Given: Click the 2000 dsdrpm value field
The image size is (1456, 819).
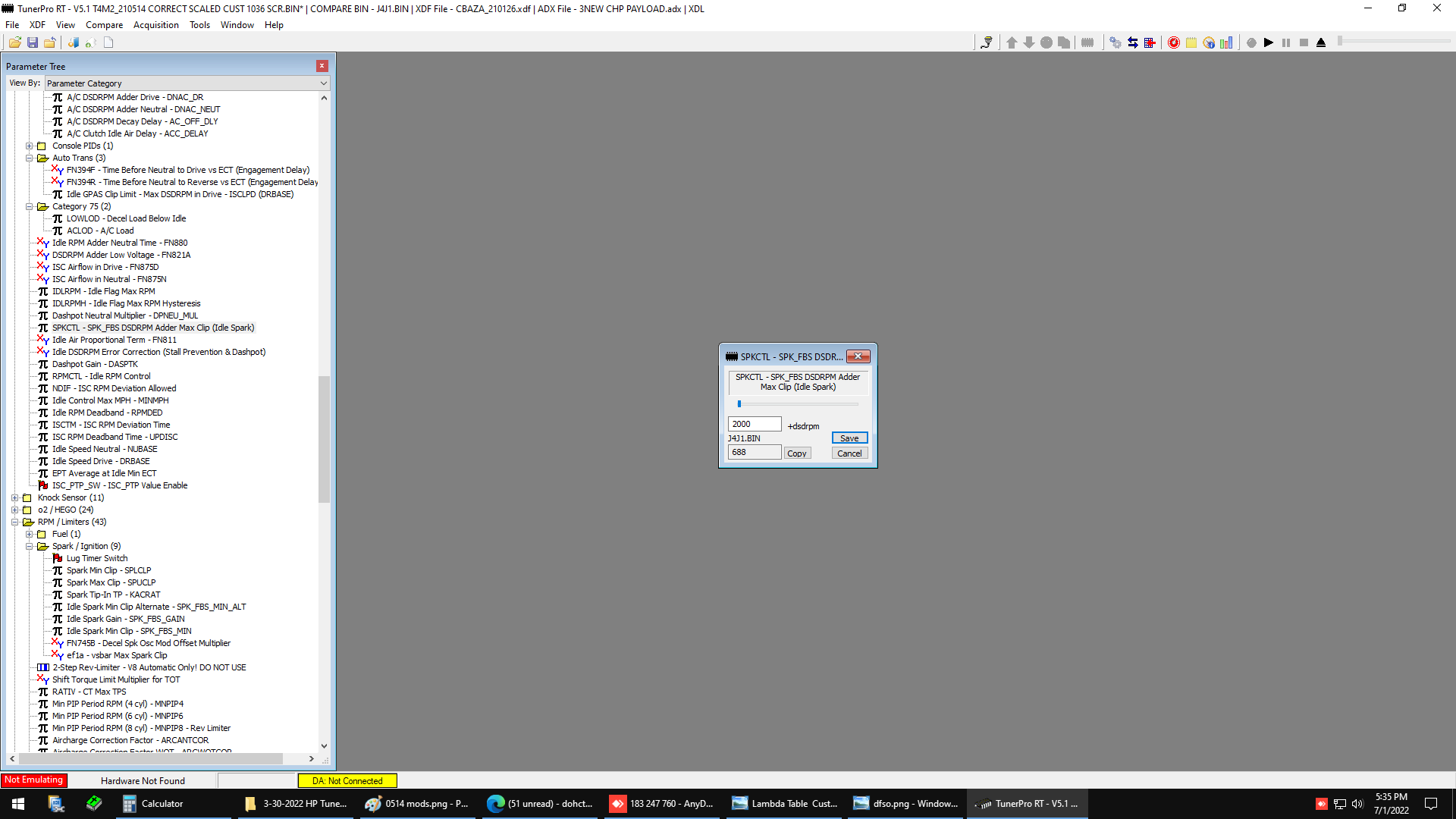Looking at the screenshot, I should [754, 425].
